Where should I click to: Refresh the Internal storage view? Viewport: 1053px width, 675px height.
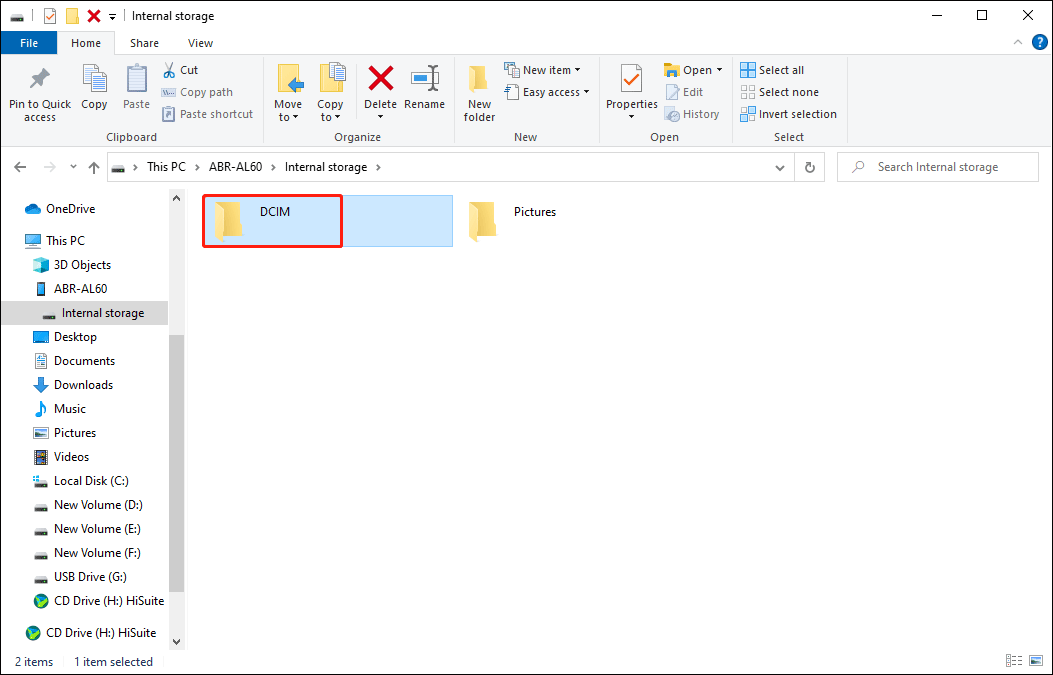pos(809,166)
